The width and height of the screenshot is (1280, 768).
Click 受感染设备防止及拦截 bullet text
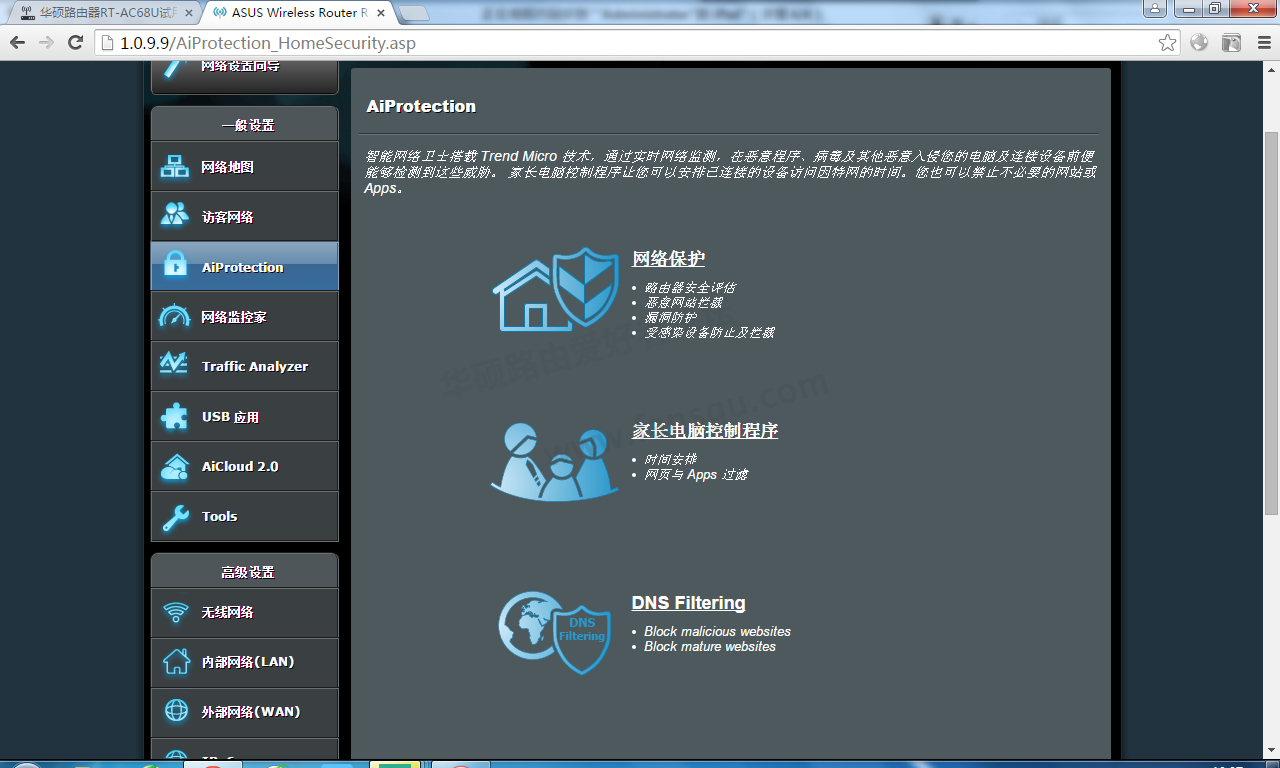(709, 333)
